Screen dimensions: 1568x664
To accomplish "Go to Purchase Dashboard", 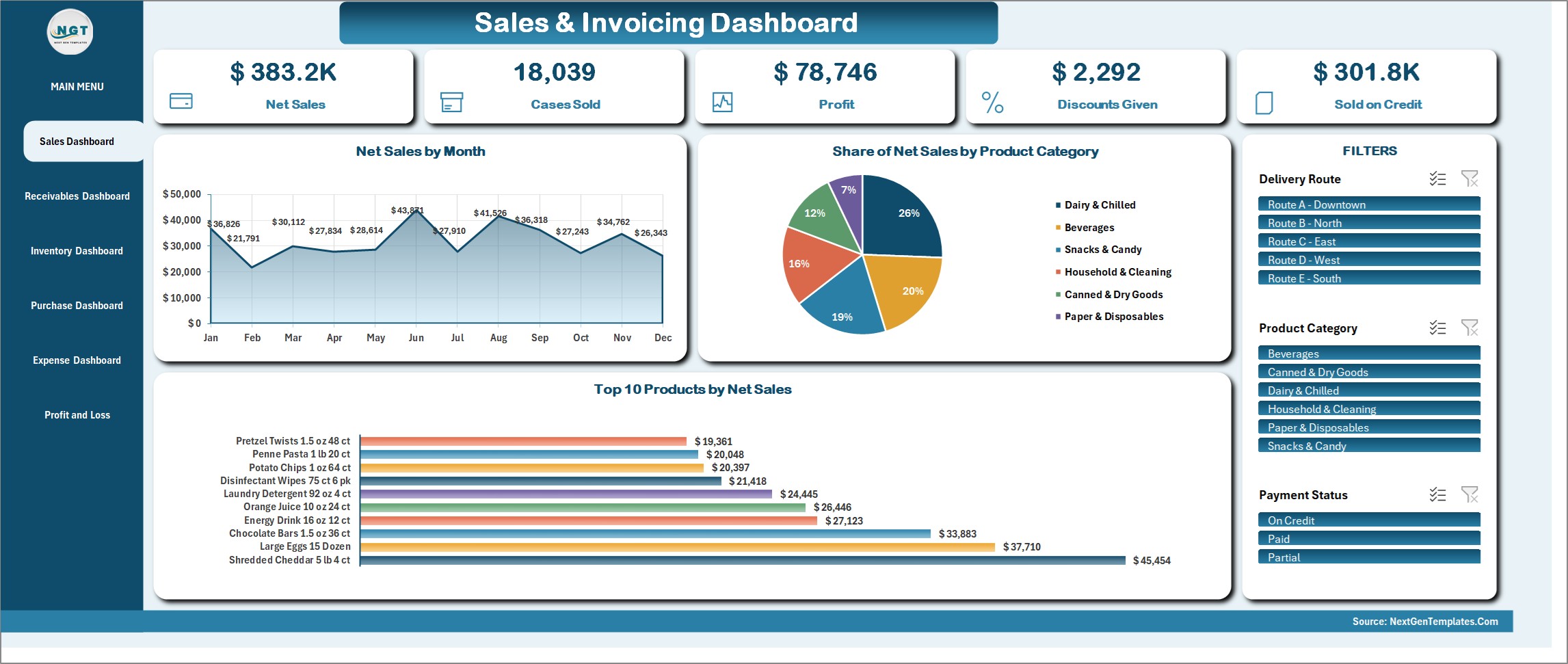I will click(77, 306).
